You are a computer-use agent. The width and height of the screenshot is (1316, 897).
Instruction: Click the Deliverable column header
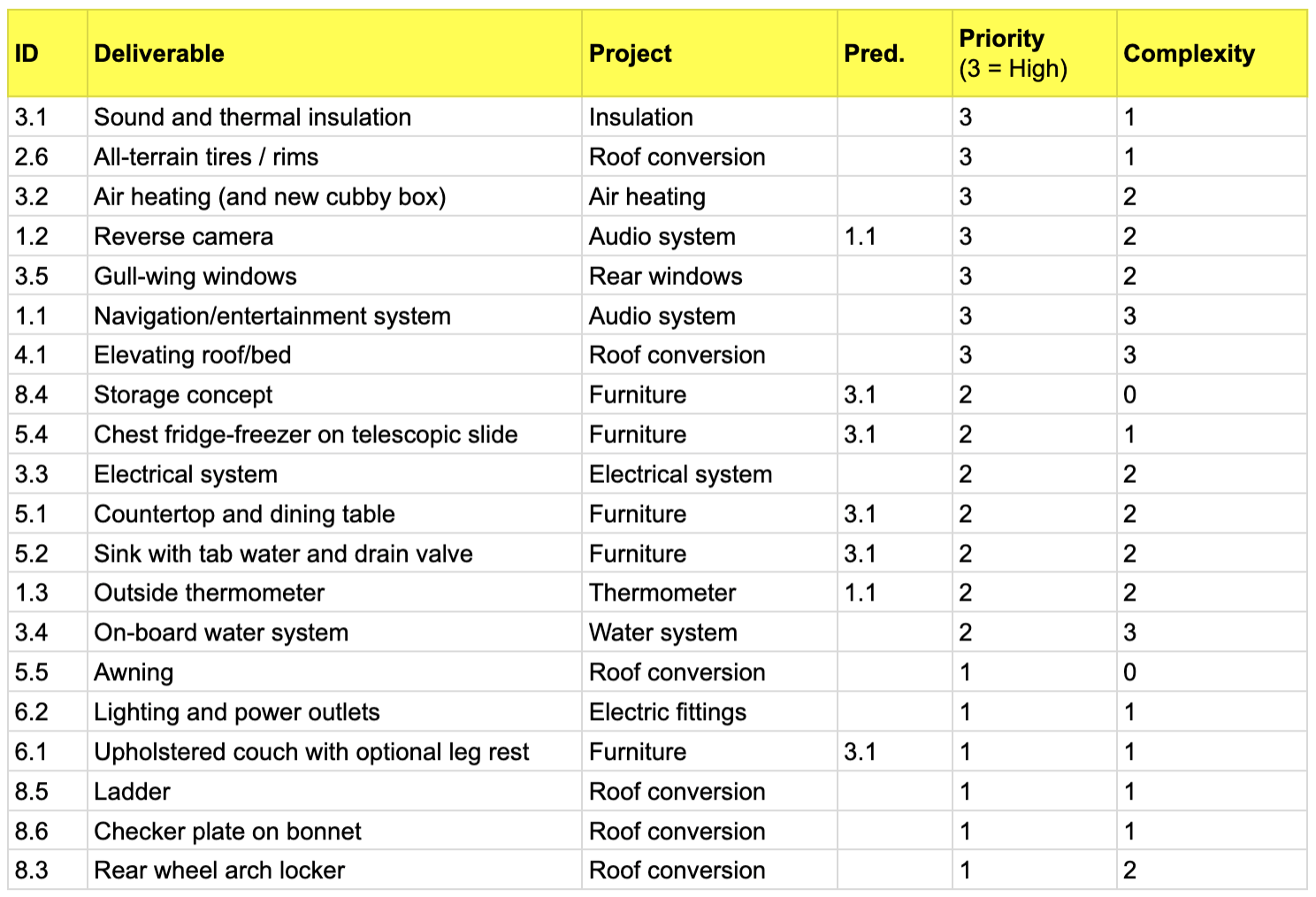pyautogui.click(x=159, y=54)
